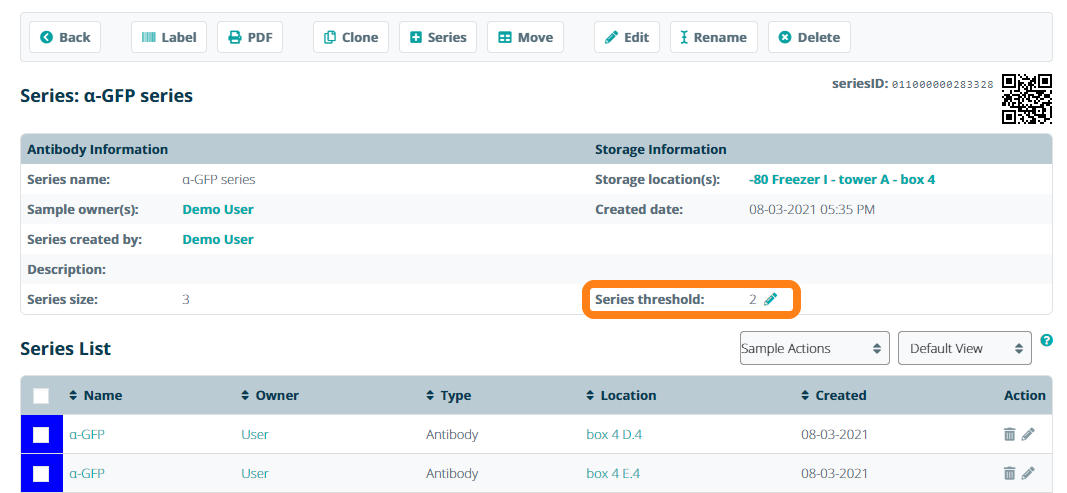Image resolution: width=1067 pixels, height=493 pixels.
Task: Click the pencil icon beside Series threshold
Action: pyautogui.click(x=770, y=299)
